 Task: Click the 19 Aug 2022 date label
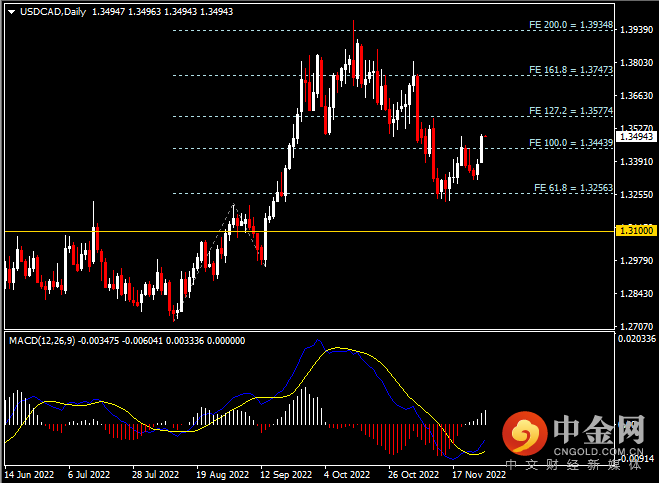(220, 475)
